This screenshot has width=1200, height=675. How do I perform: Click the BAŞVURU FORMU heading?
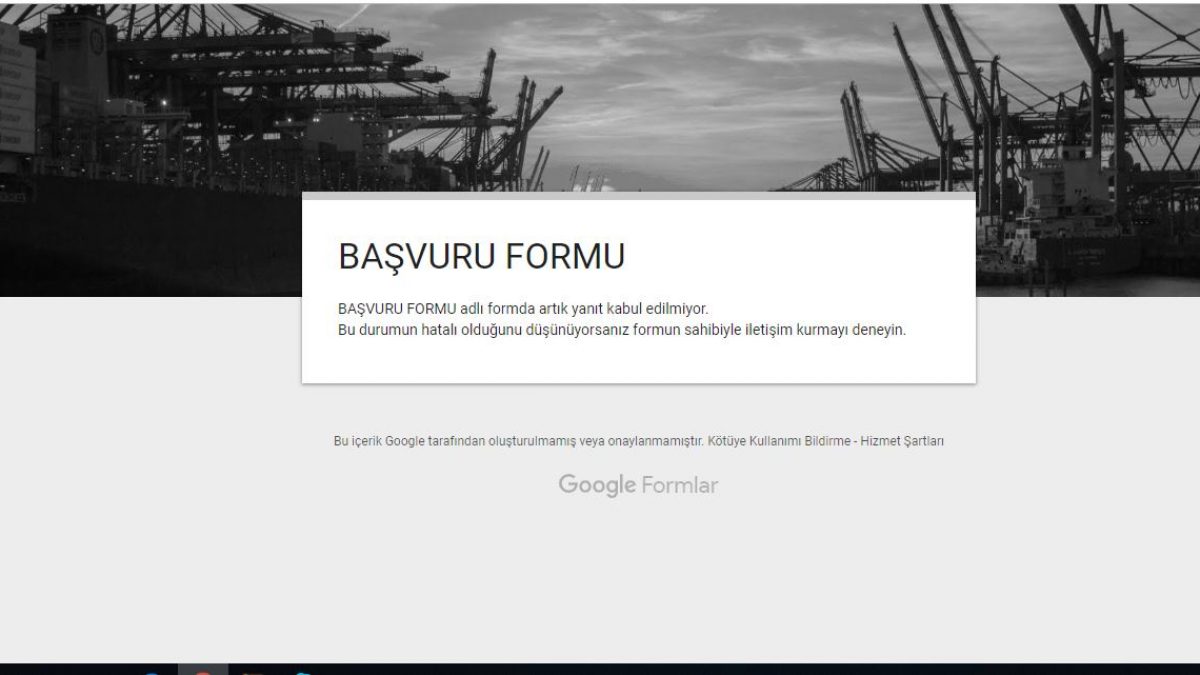point(482,256)
